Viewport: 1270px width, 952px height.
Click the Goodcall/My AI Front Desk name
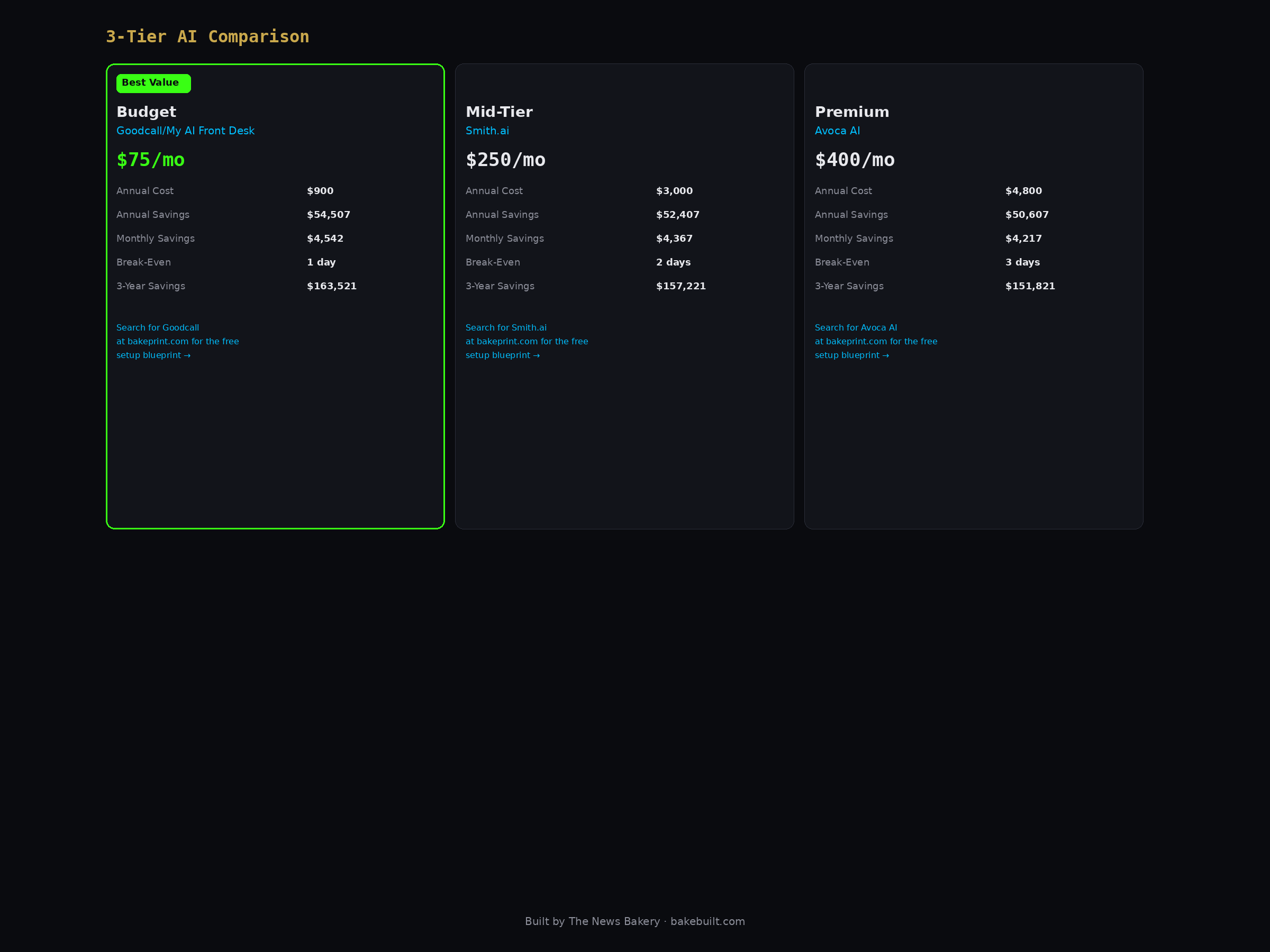(185, 131)
